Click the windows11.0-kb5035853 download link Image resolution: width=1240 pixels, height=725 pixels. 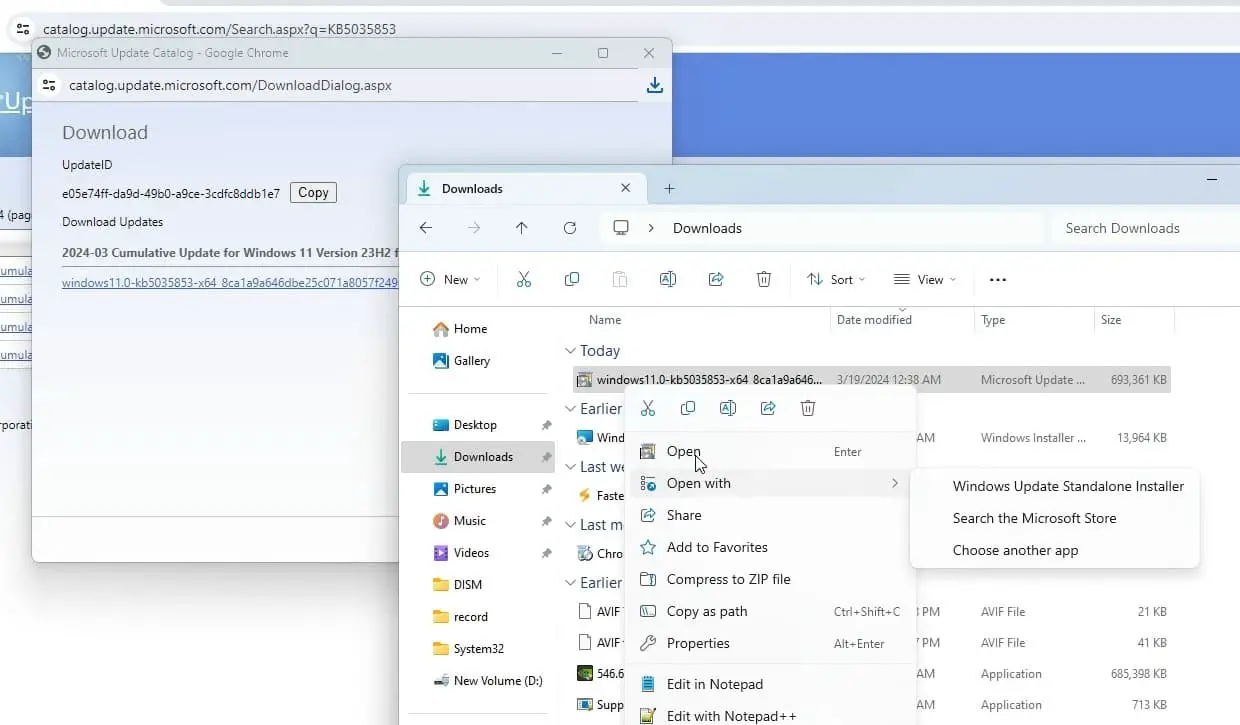point(229,282)
